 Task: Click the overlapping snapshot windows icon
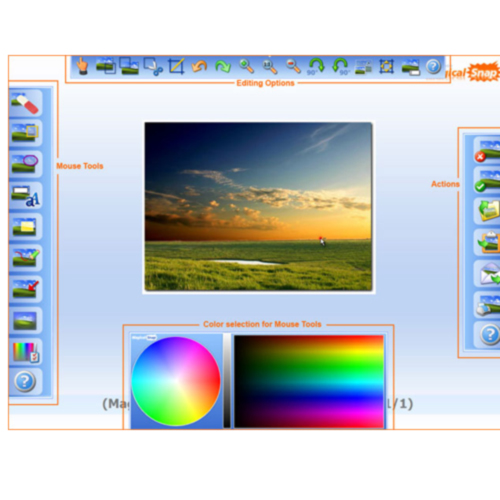(106, 66)
